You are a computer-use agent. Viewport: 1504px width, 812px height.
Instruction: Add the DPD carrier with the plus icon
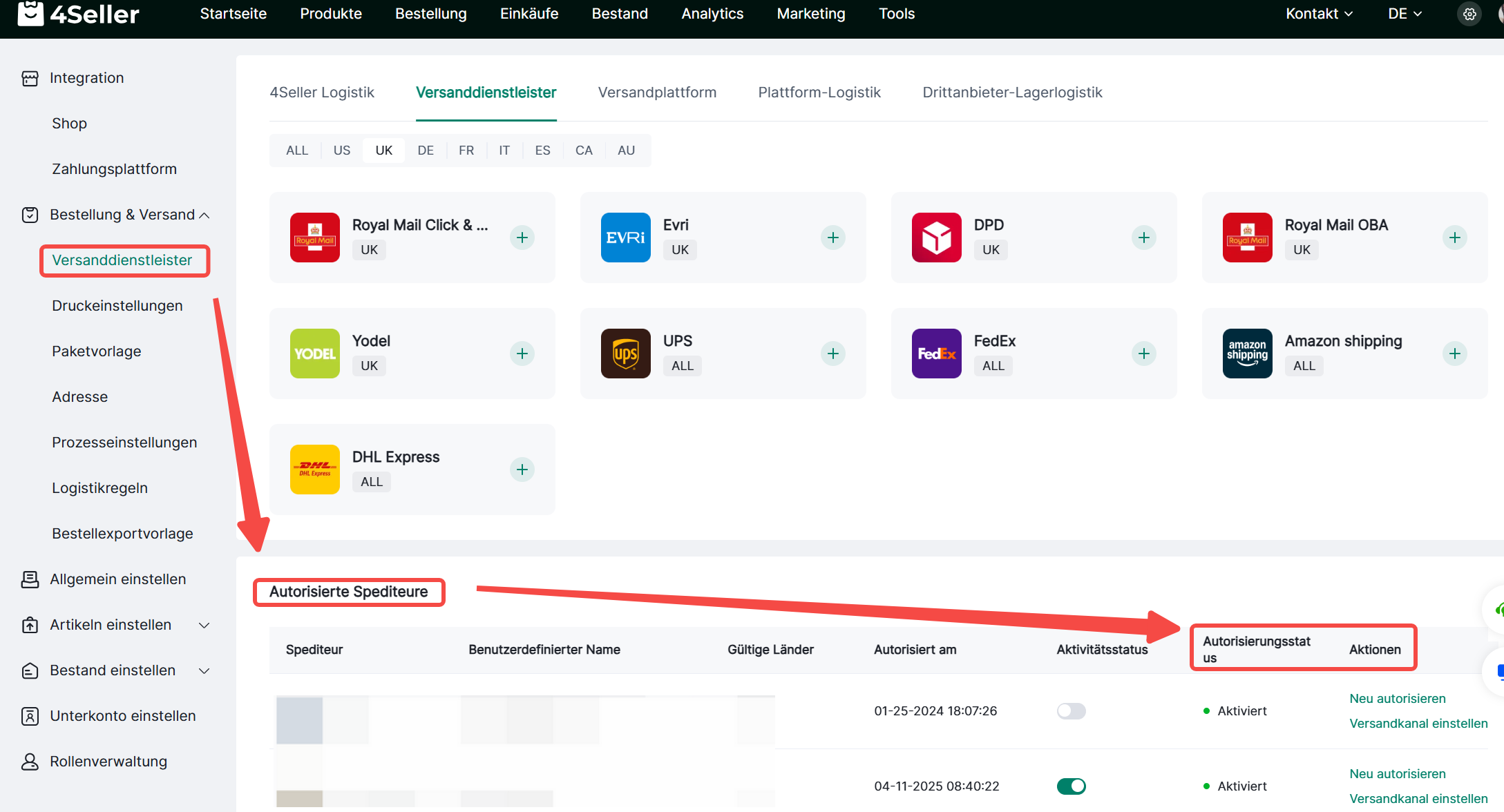point(1144,238)
